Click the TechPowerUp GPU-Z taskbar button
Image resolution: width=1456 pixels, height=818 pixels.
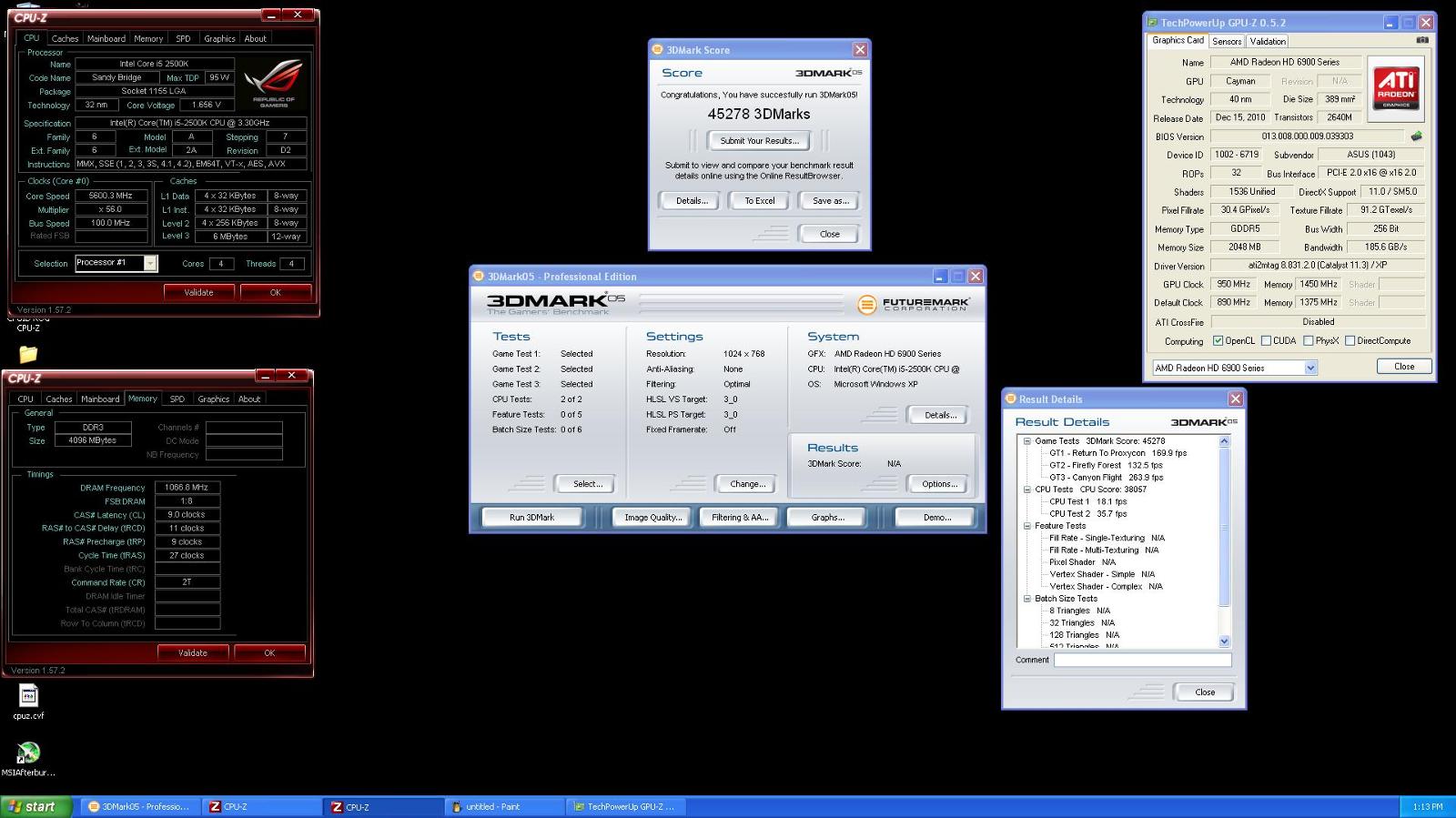[625, 806]
